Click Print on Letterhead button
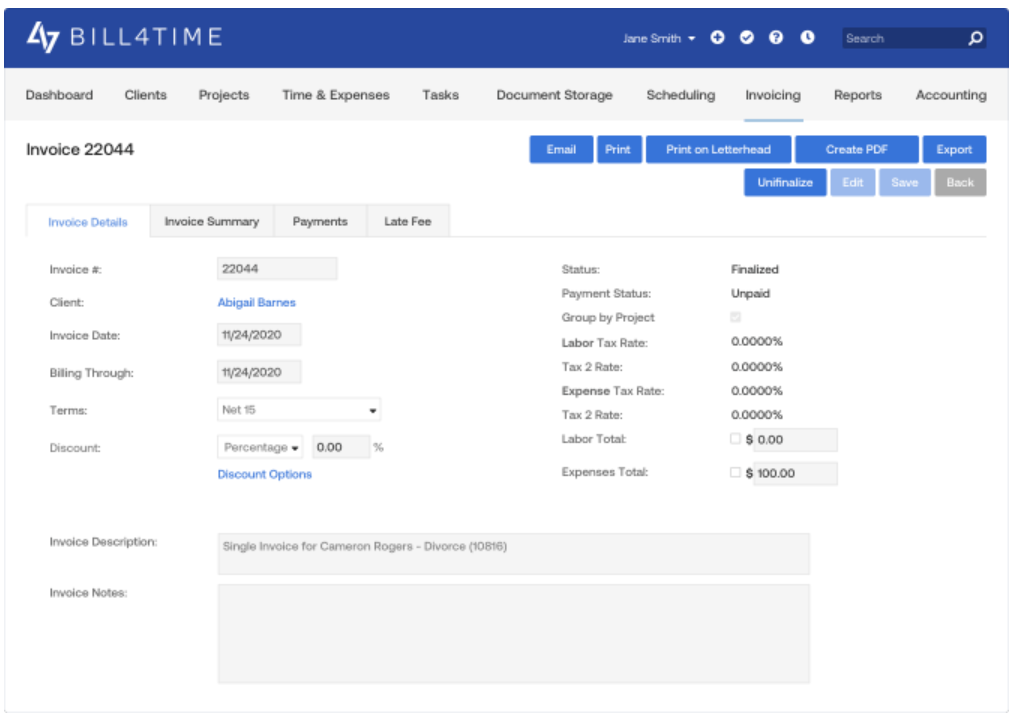The height and width of the screenshot is (720, 1014). (x=718, y=149)
